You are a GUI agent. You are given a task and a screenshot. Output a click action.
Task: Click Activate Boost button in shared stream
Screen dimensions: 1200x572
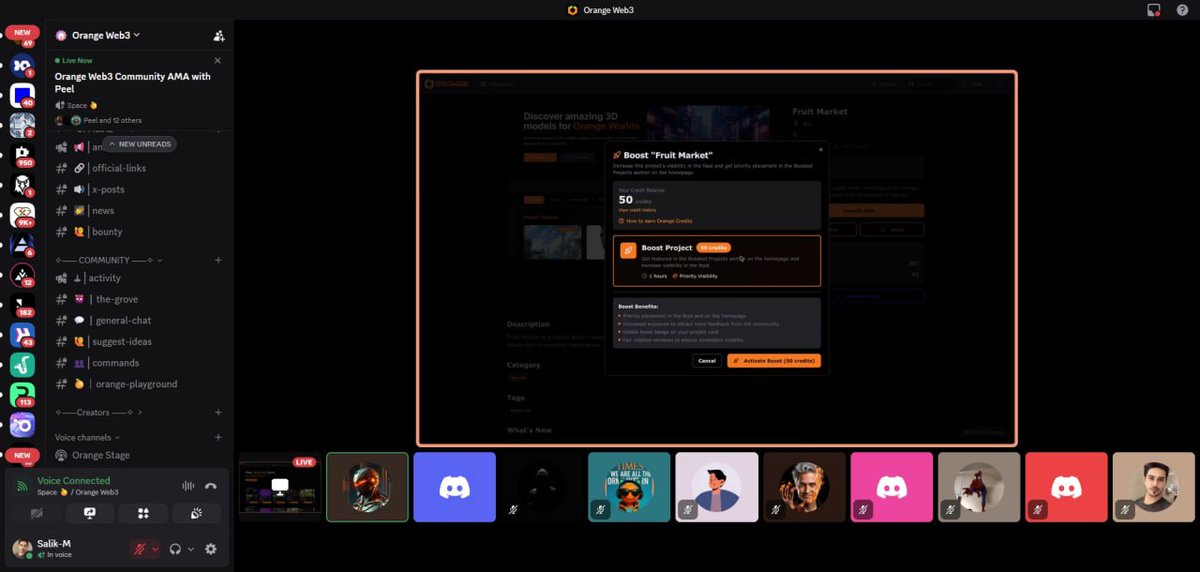tap(773, 360)
